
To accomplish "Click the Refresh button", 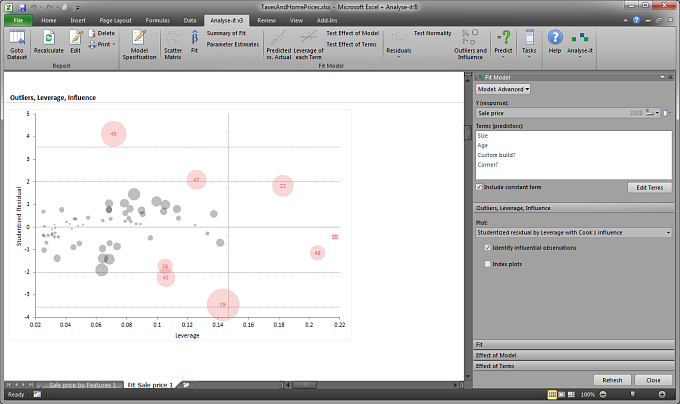I will pos(612,380).
